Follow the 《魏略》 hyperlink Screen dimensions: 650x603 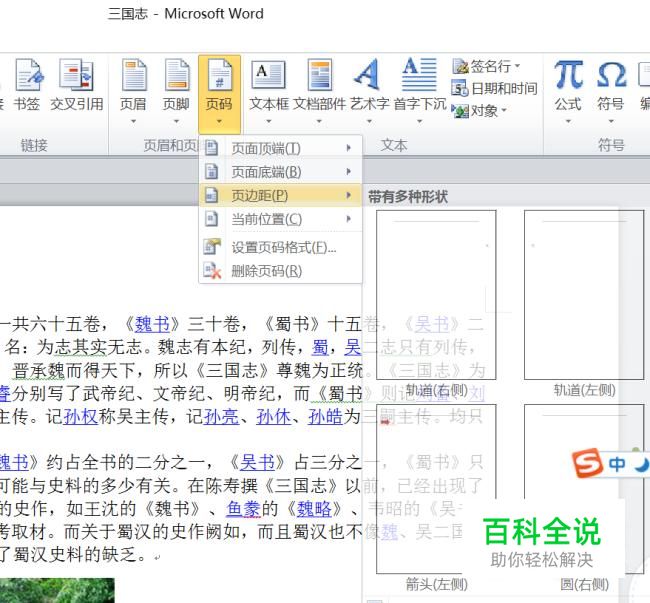[314, 509]
